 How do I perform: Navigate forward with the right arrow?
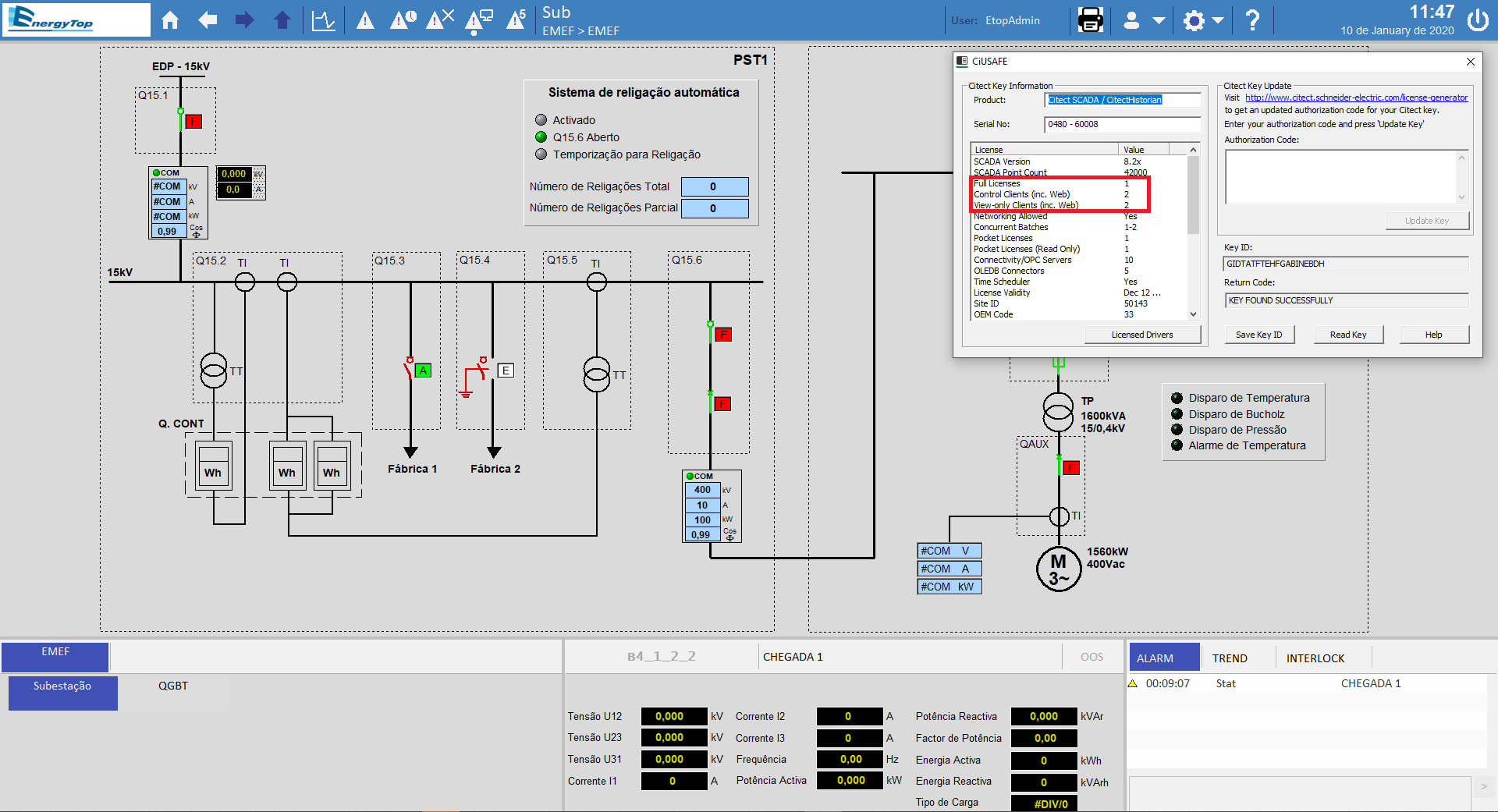(x=245, y=20)
